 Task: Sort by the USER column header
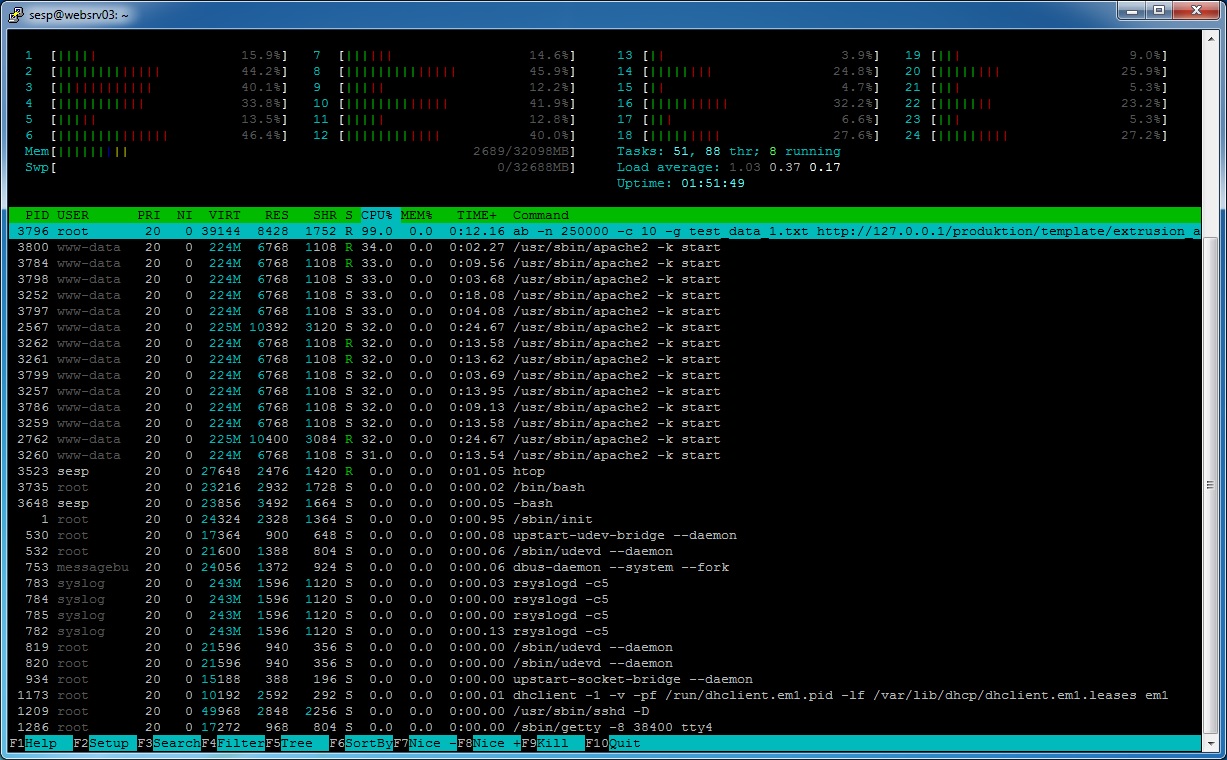[x=73, y=215]
